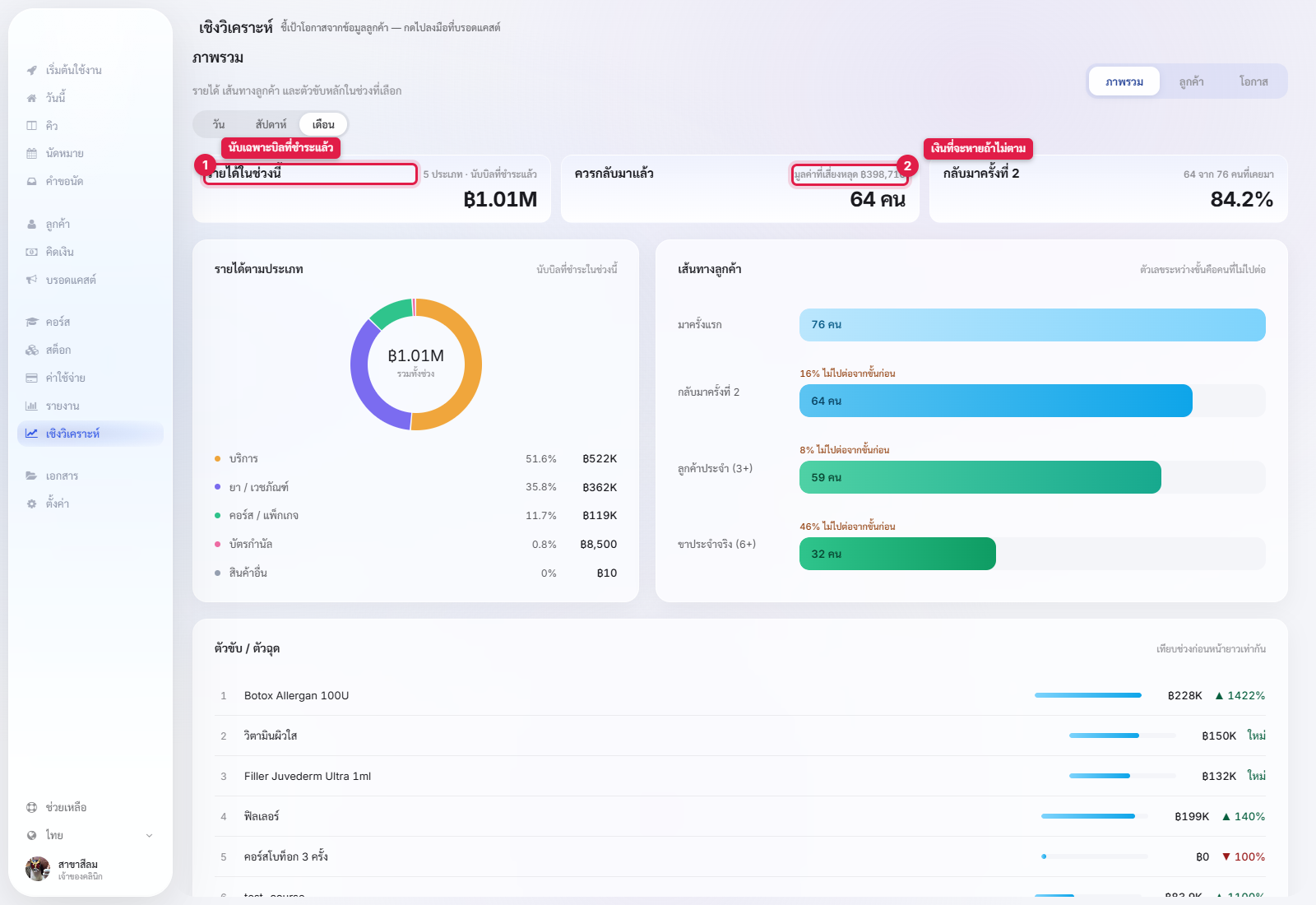The image size is (1316, 905).
Task: Select the megaphone icon for บรอดแคสต์
Action: click(31, 280)
